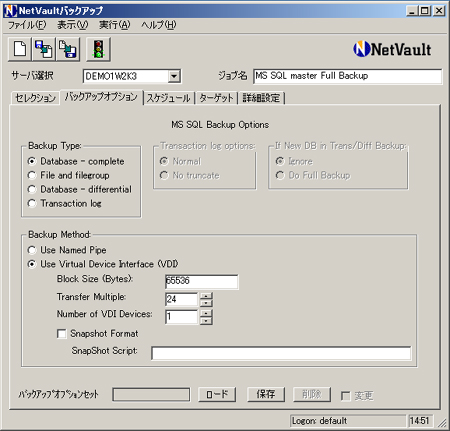The width and height of the screenshot is (450, 431).
Task: Open the ファイル menu
Action: click(27, 25)
